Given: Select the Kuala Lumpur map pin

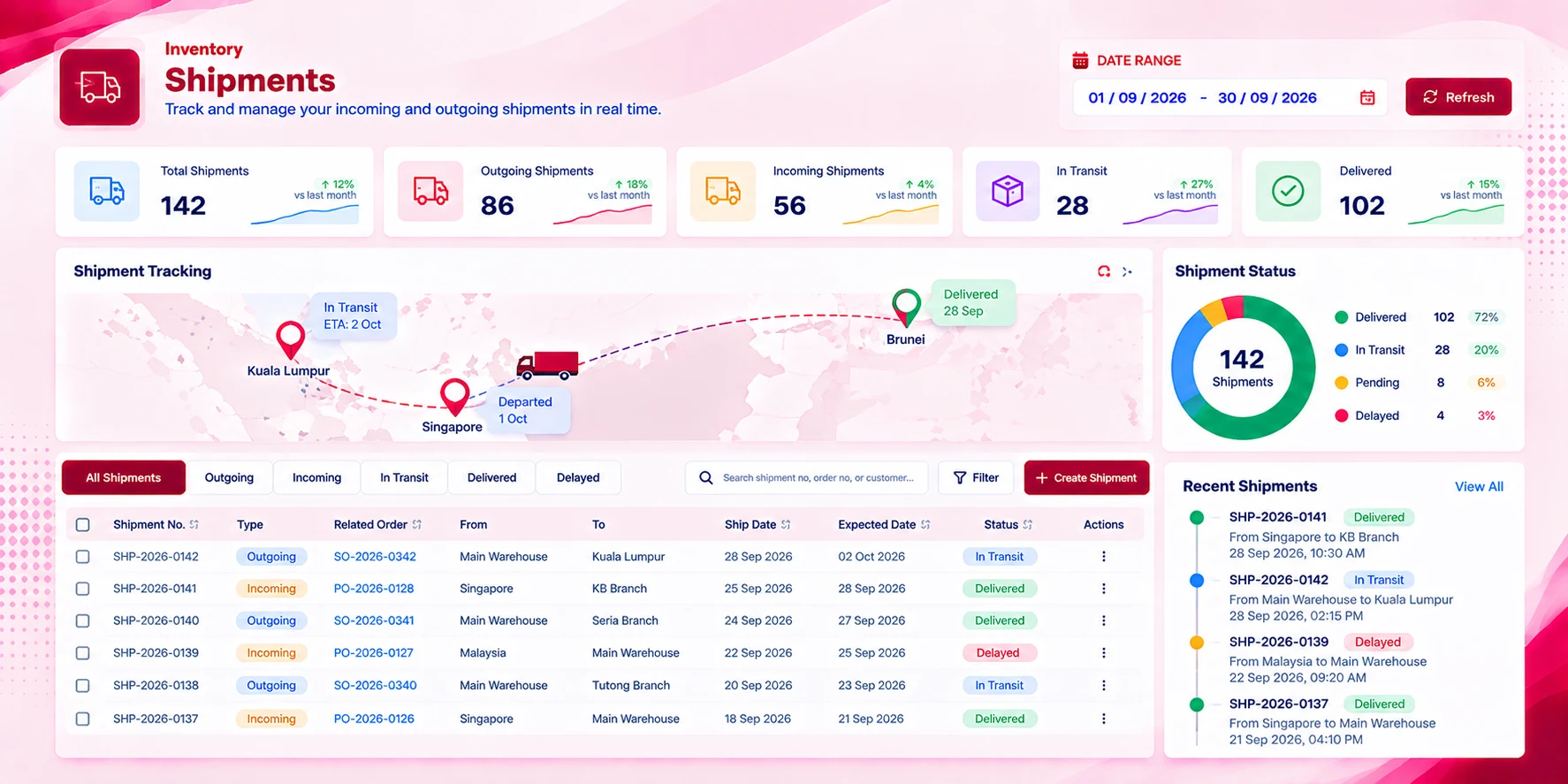Looking at the screenshot, I should (291, 340).
